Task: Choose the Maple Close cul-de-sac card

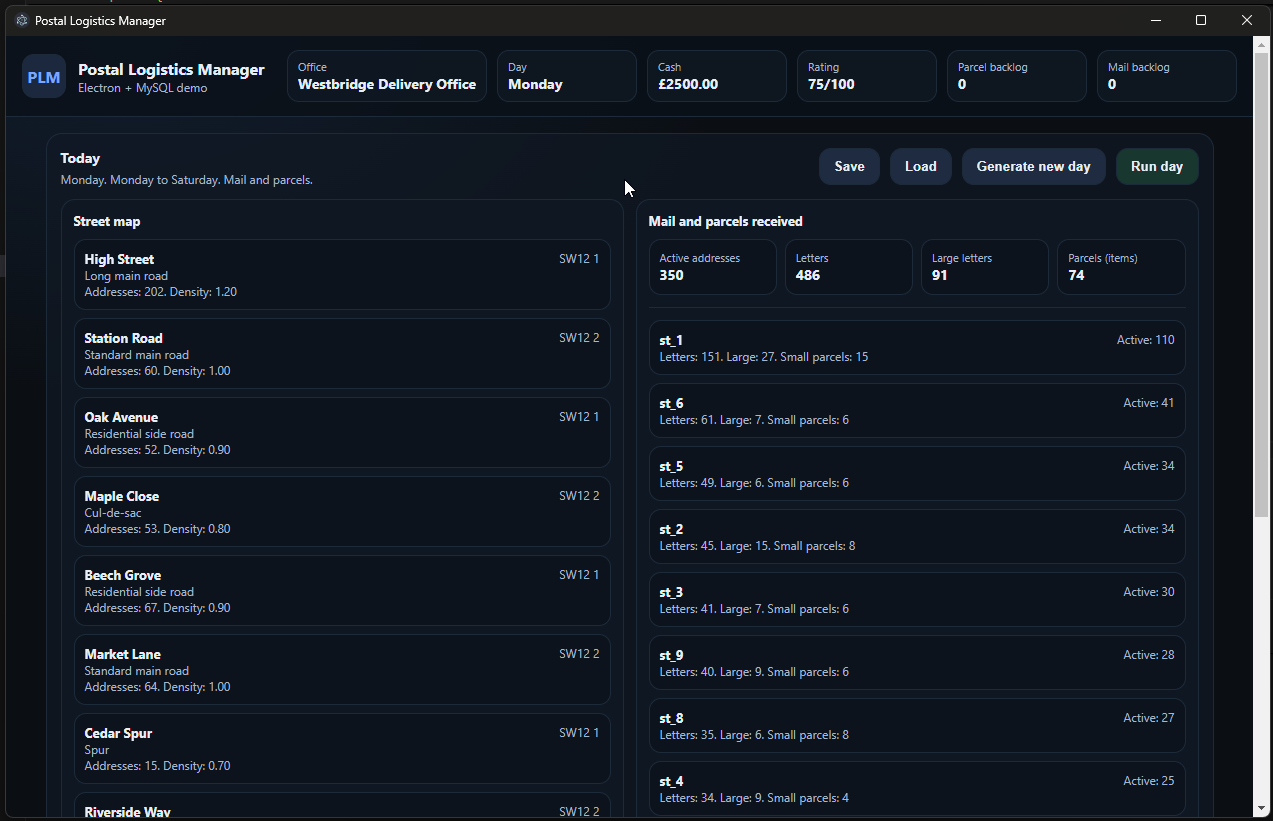Action: click(x=342, y=512)
